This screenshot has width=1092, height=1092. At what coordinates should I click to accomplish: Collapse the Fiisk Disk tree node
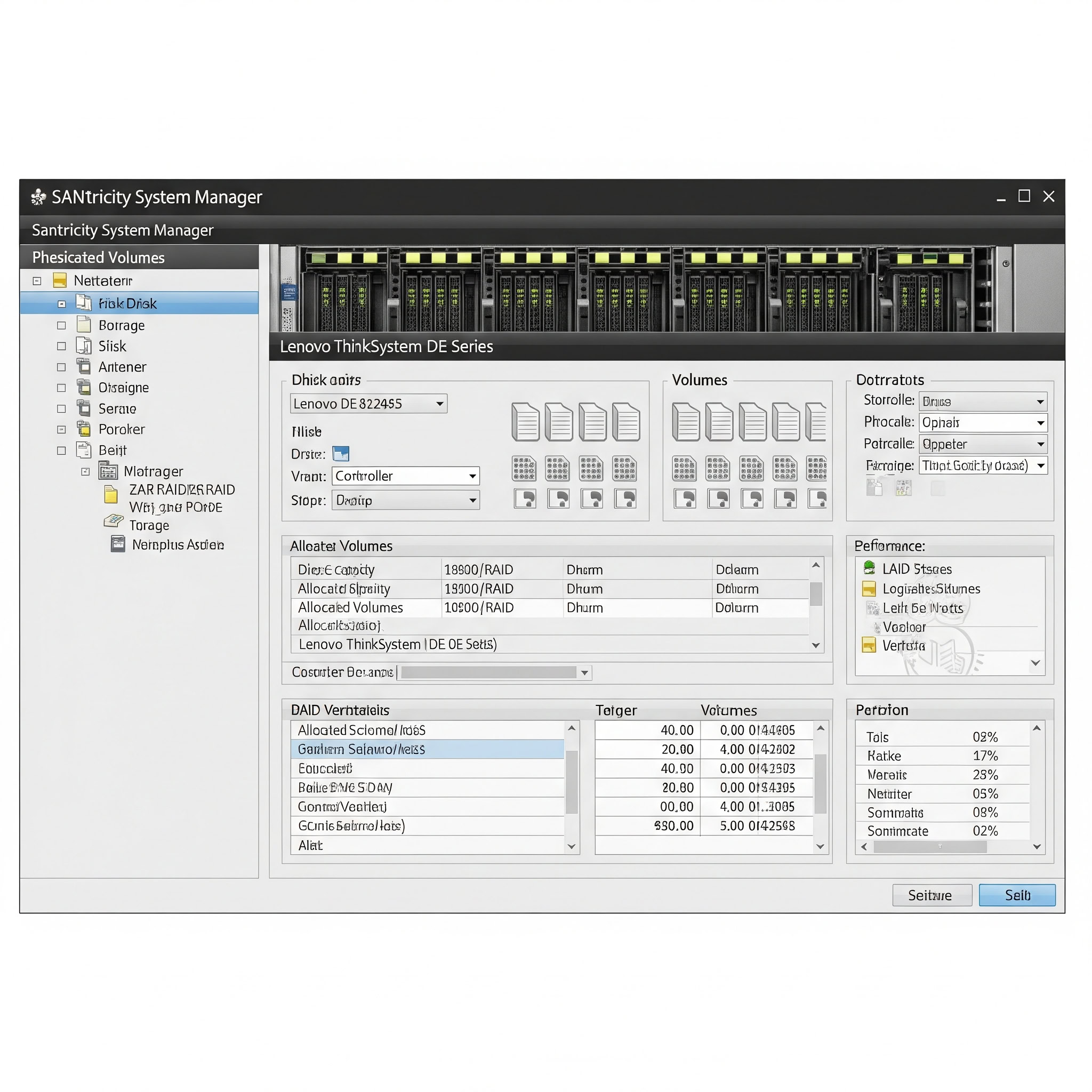point(62,304)
